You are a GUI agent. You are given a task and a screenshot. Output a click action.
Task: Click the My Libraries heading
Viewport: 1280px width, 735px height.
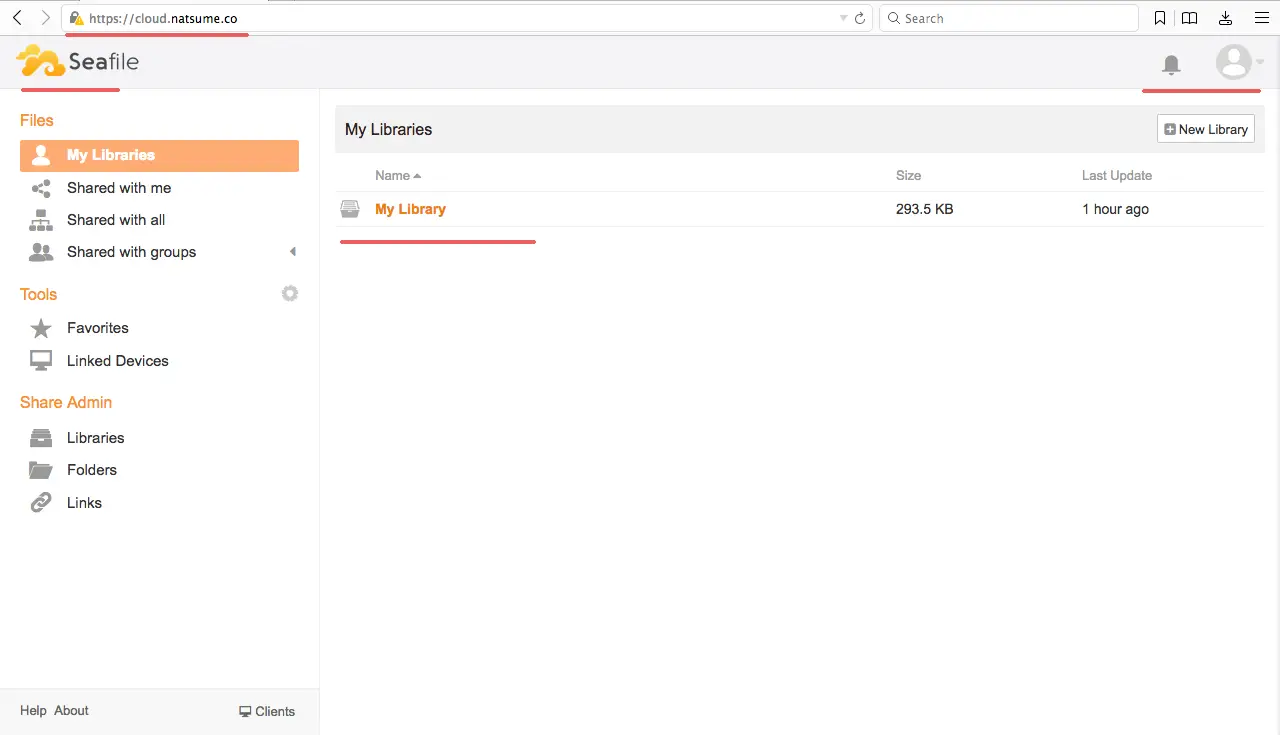388,129
